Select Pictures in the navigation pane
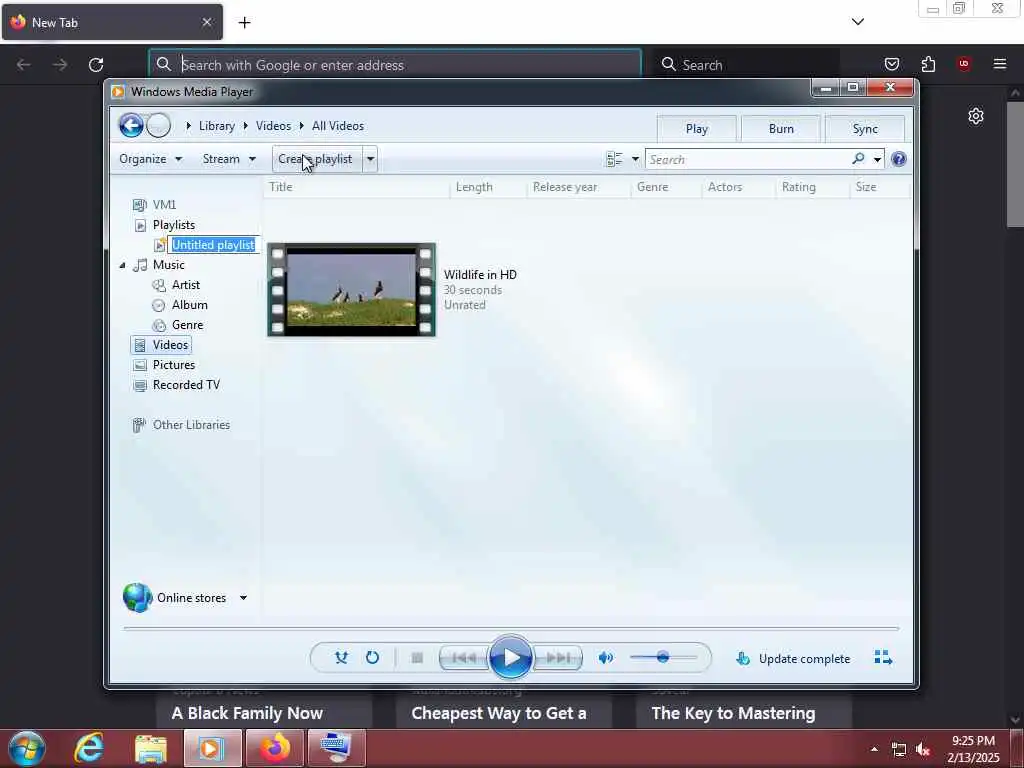 tap(174, 365)
